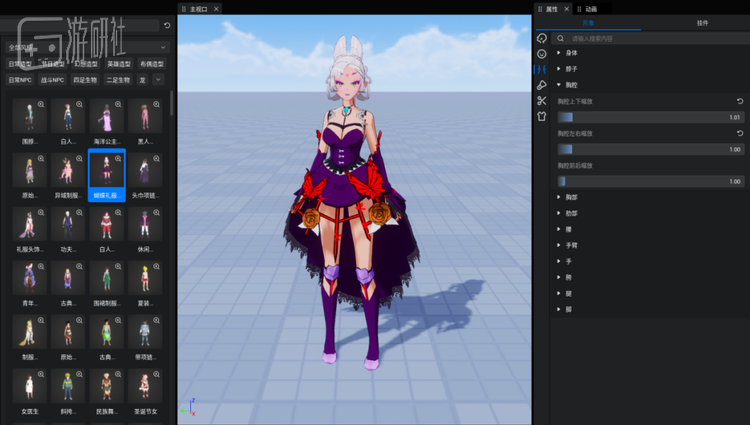Adjust the 胸腔前后缩放 slider
Image resolution: width=750 pixels, height=425 pixels.
651,181
